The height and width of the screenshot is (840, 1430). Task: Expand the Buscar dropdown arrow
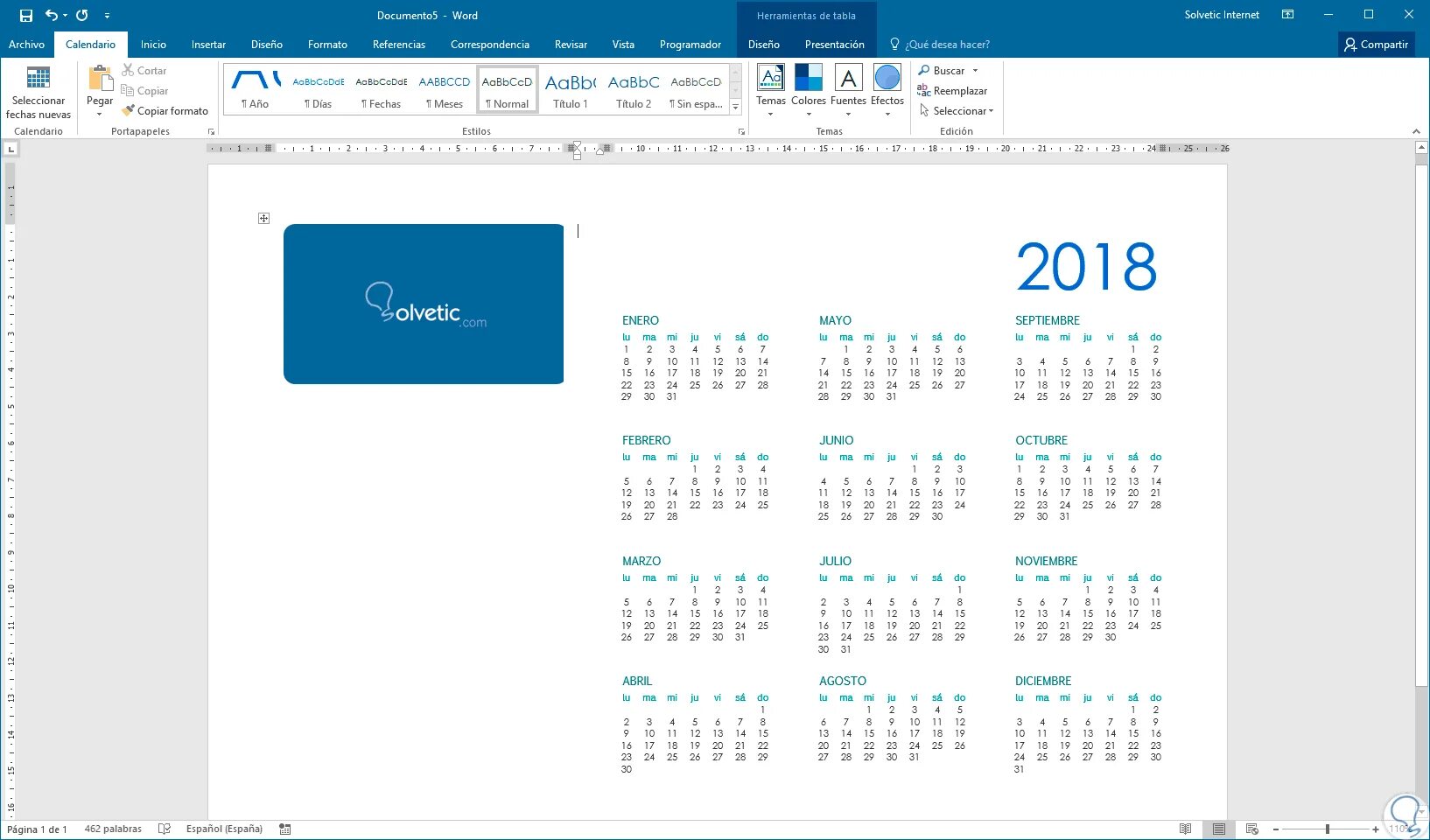pos(975,70)
